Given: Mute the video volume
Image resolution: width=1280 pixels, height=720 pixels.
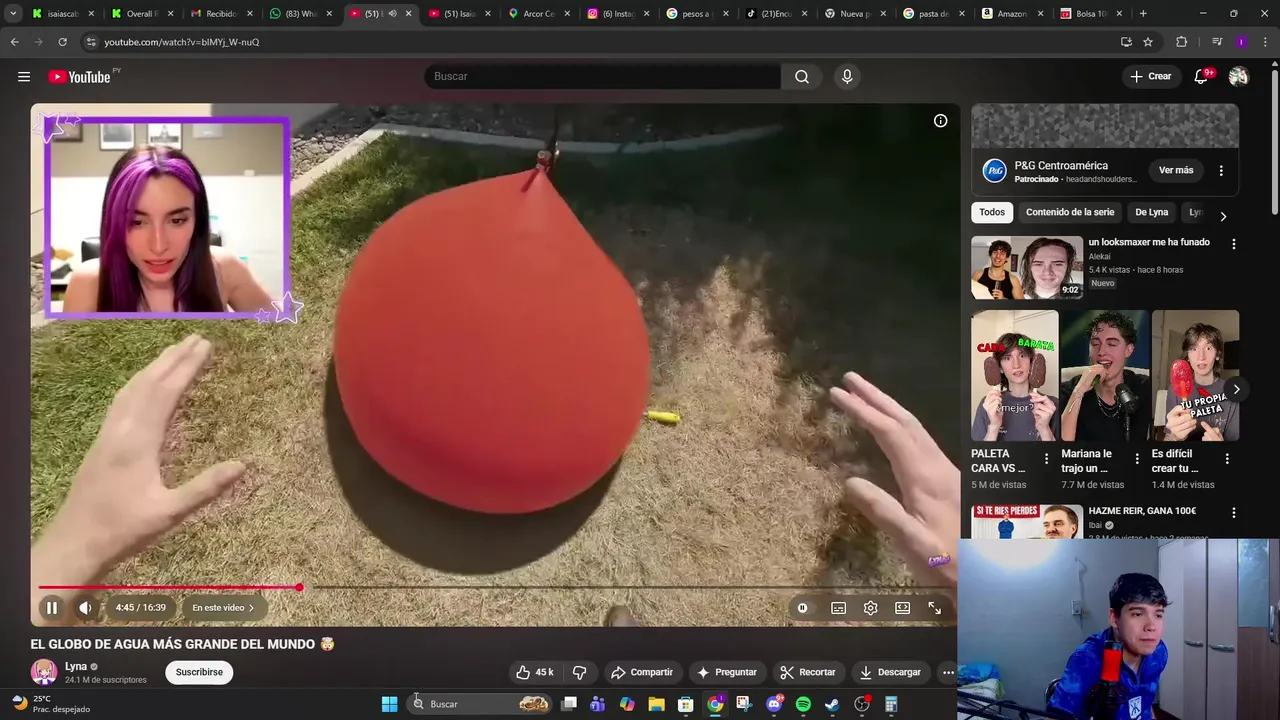Looking at the screenshot, I should pos(86,608).
